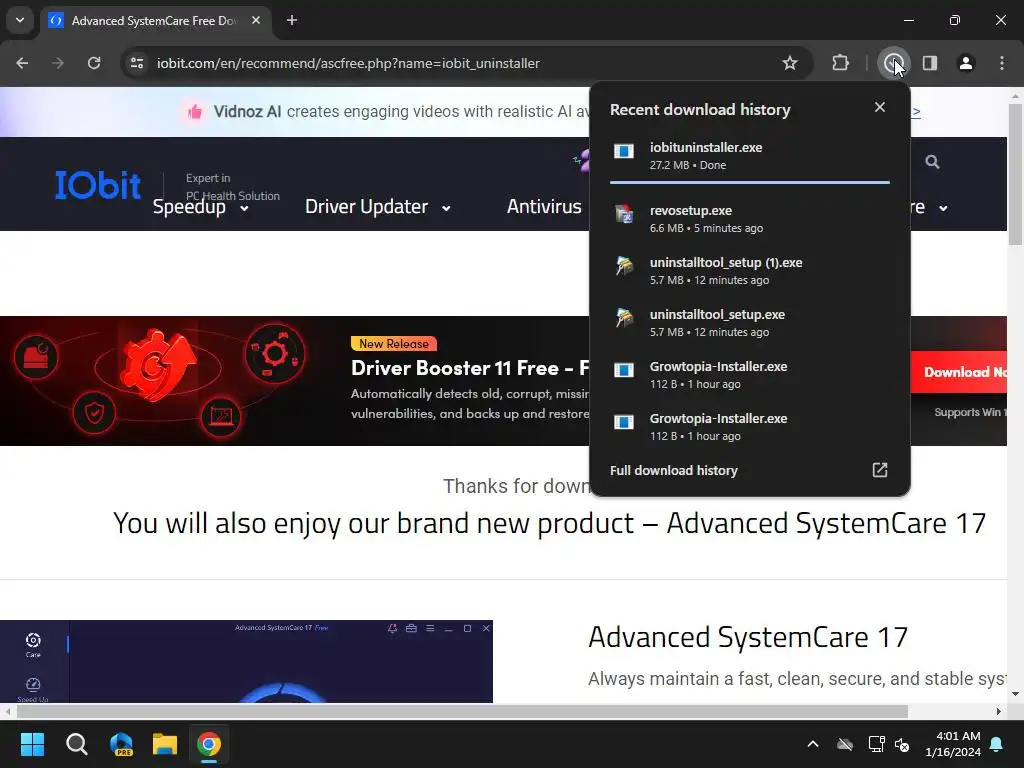The width and height of the screenshot is (1024, 768).
Task: Open Chrome three-dot menu
Action: tap(1002, 63)
